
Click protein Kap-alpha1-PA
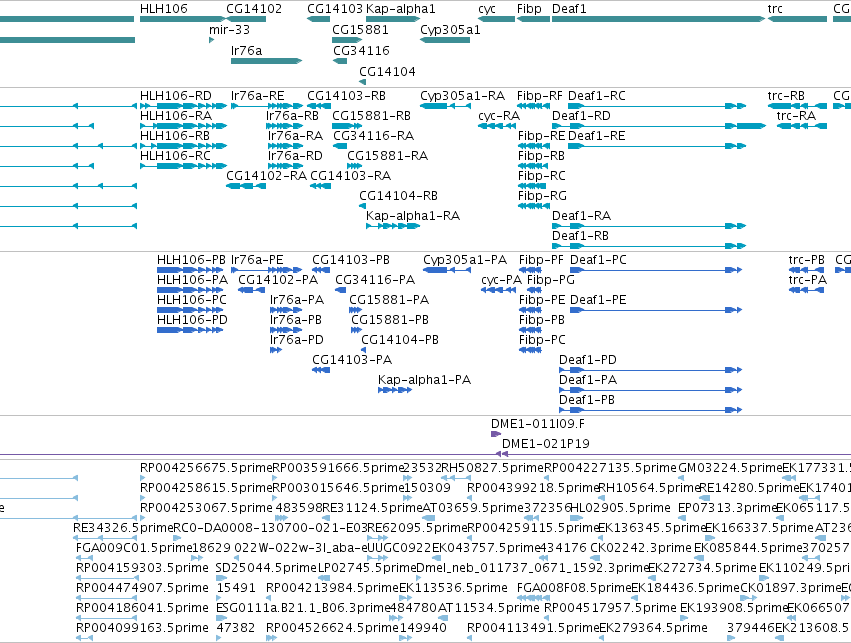coord(395,390)
